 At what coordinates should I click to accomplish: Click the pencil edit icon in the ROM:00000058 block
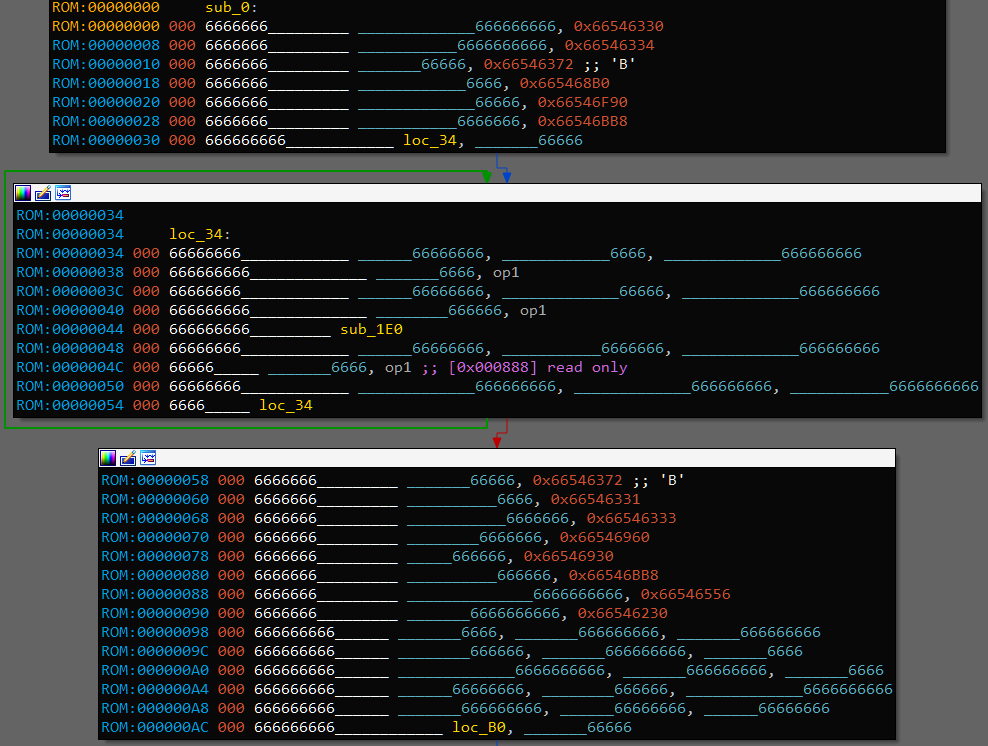tap(128, 458)
